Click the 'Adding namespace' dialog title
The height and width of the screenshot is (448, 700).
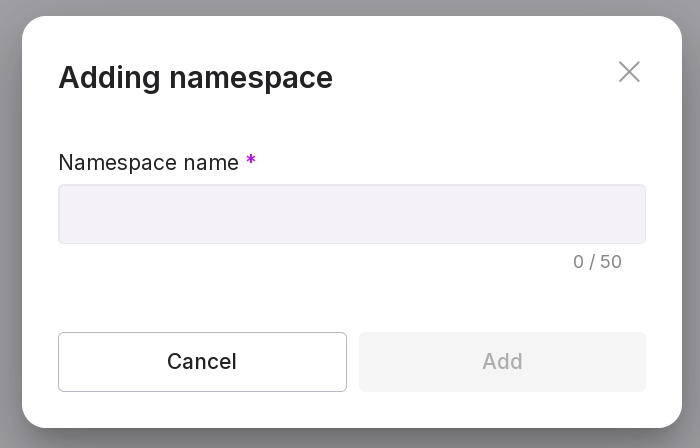[x=195, y=77]
